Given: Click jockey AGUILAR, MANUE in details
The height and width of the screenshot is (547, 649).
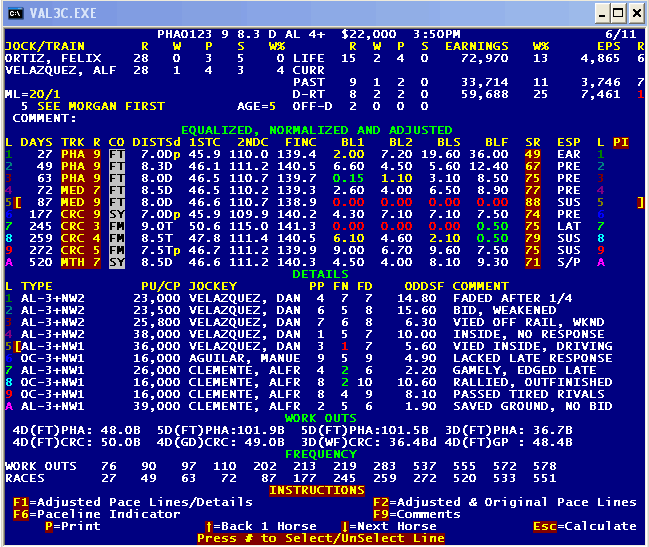Looking at the screenshot, I should point(245,358).
